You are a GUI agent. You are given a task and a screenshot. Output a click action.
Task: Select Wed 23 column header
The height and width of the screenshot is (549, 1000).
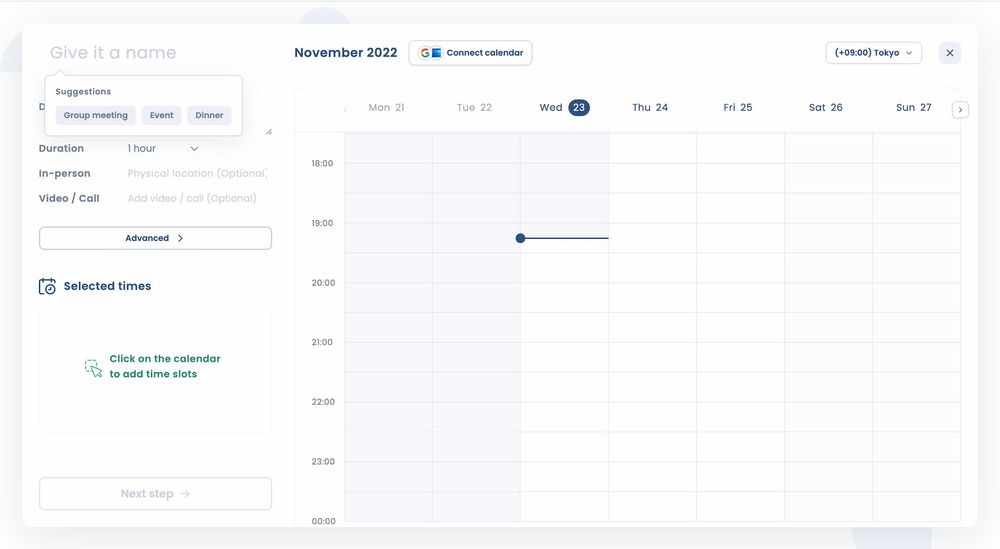pyautogui.click(x=564, y=108)
